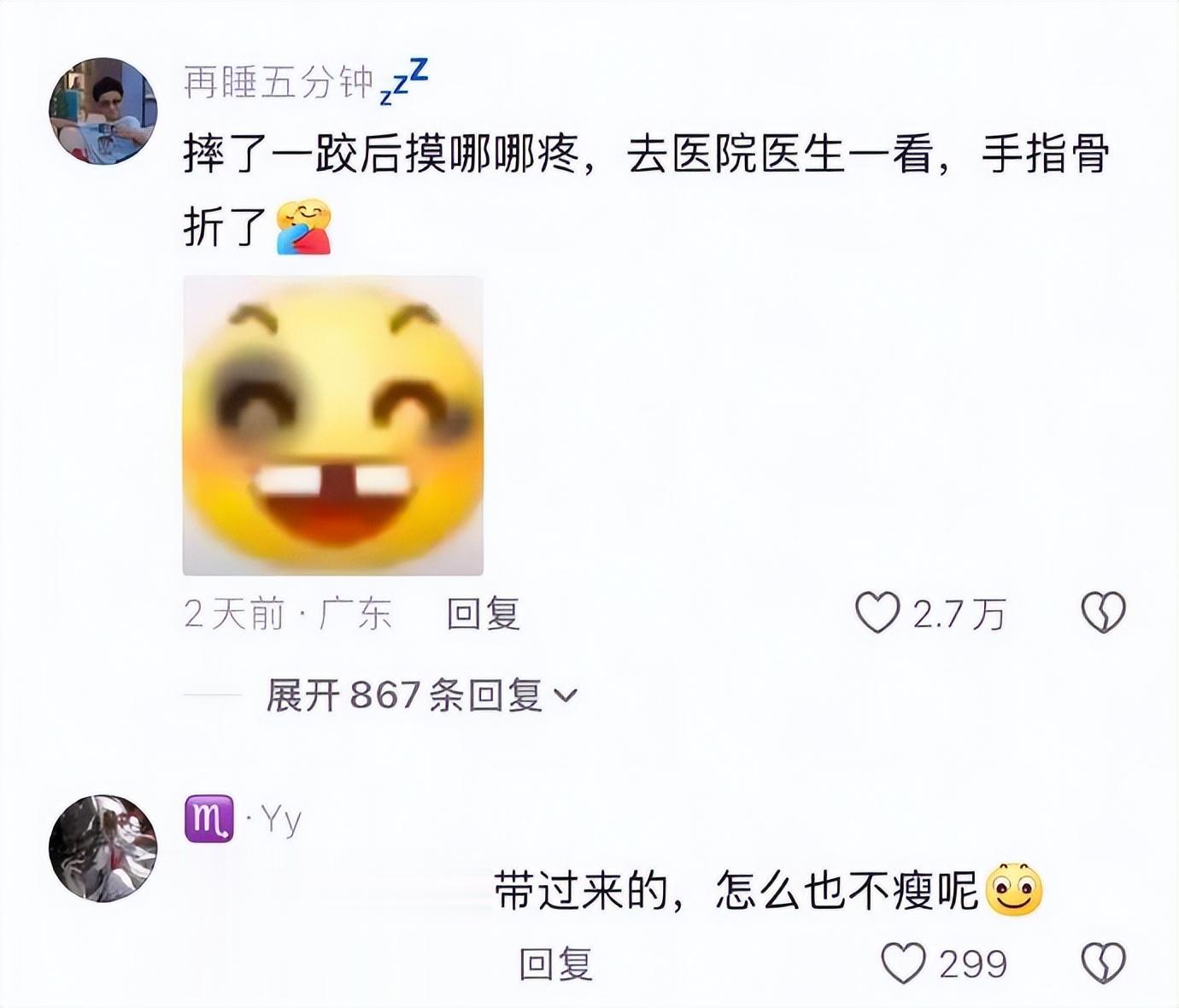Image resolution: width=1179 pixels, height=1008 pixels.
Task: Like the comment with 2.7万 likes
Action: point(877,612)
